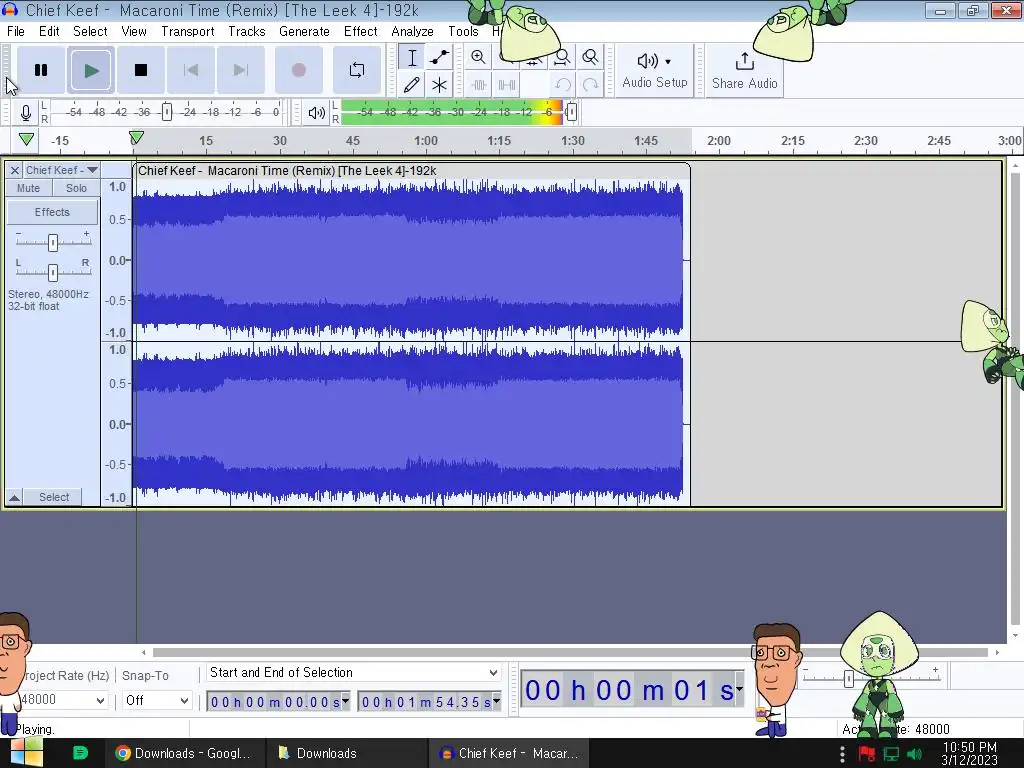Toggle loop playback
Screen dimensions: 1024x768
(357, 70)
